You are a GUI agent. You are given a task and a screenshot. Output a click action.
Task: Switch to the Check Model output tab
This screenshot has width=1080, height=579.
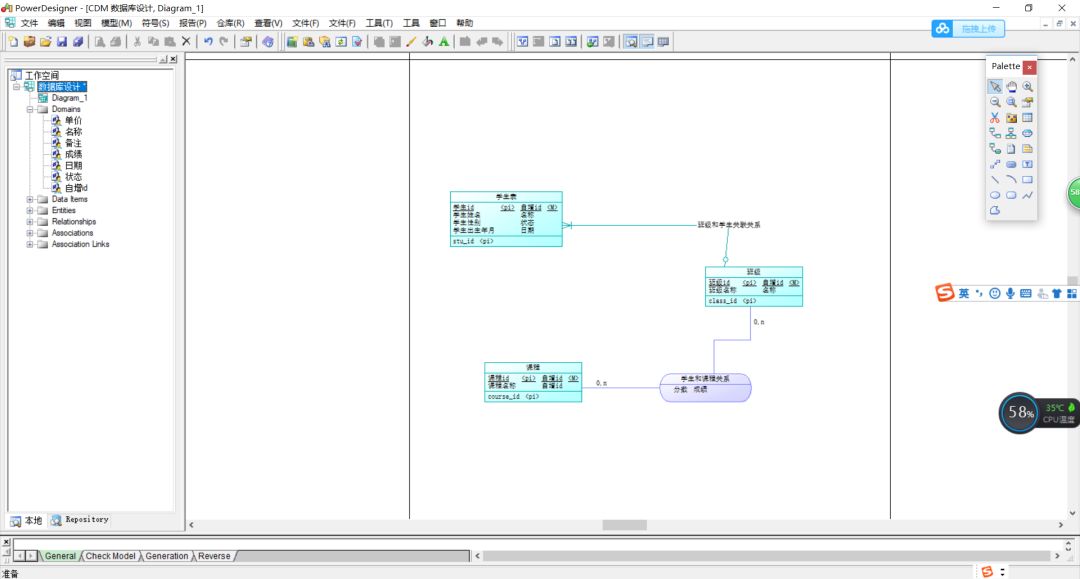(110, 556)
